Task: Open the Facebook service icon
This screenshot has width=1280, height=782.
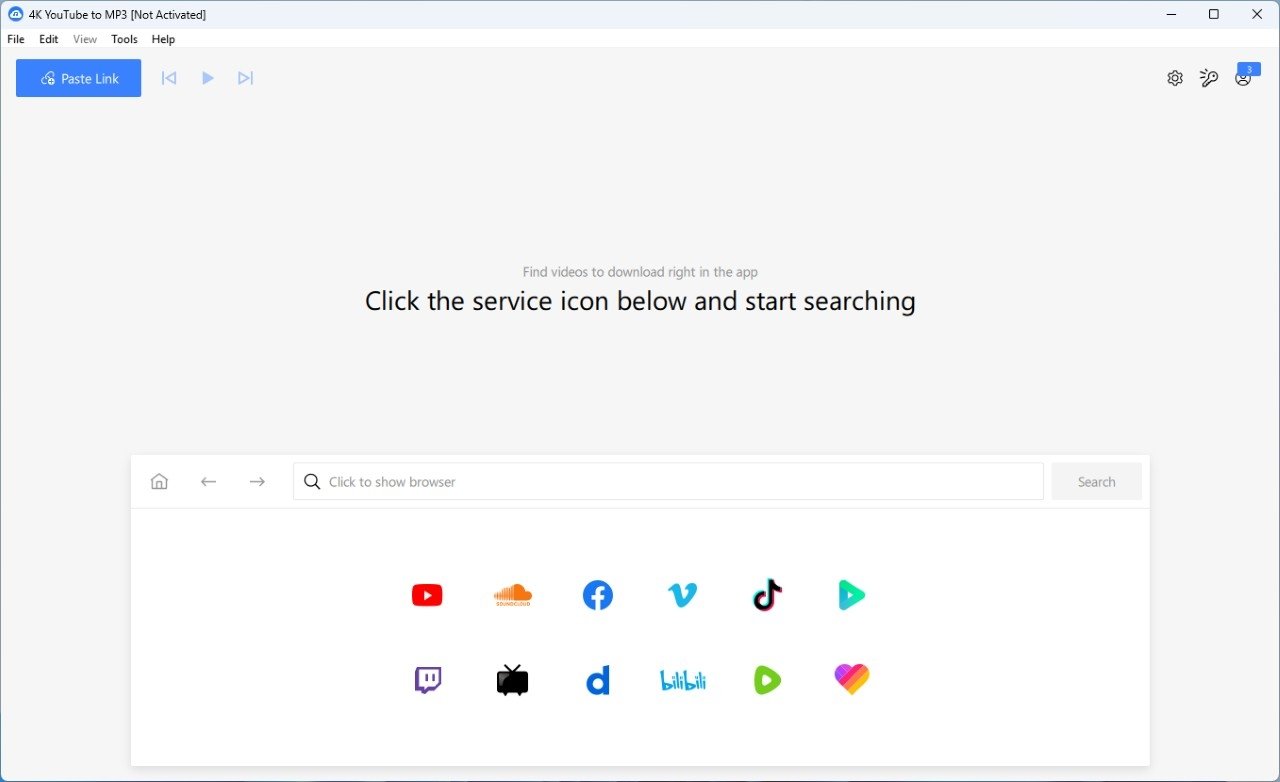Action: click(x=598, y=595)
